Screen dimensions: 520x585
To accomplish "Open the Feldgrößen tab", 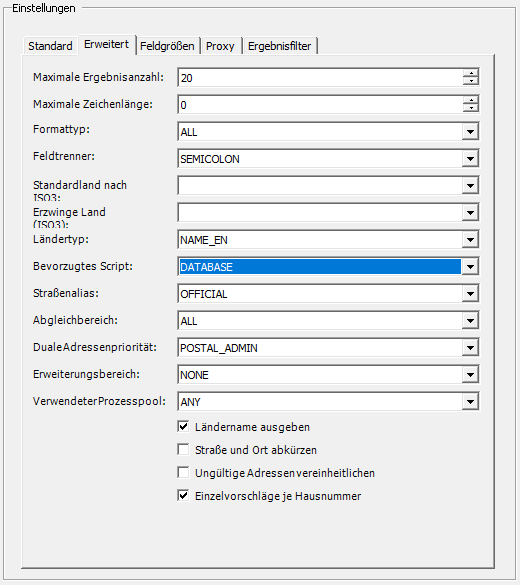I will tap(167, 46).
